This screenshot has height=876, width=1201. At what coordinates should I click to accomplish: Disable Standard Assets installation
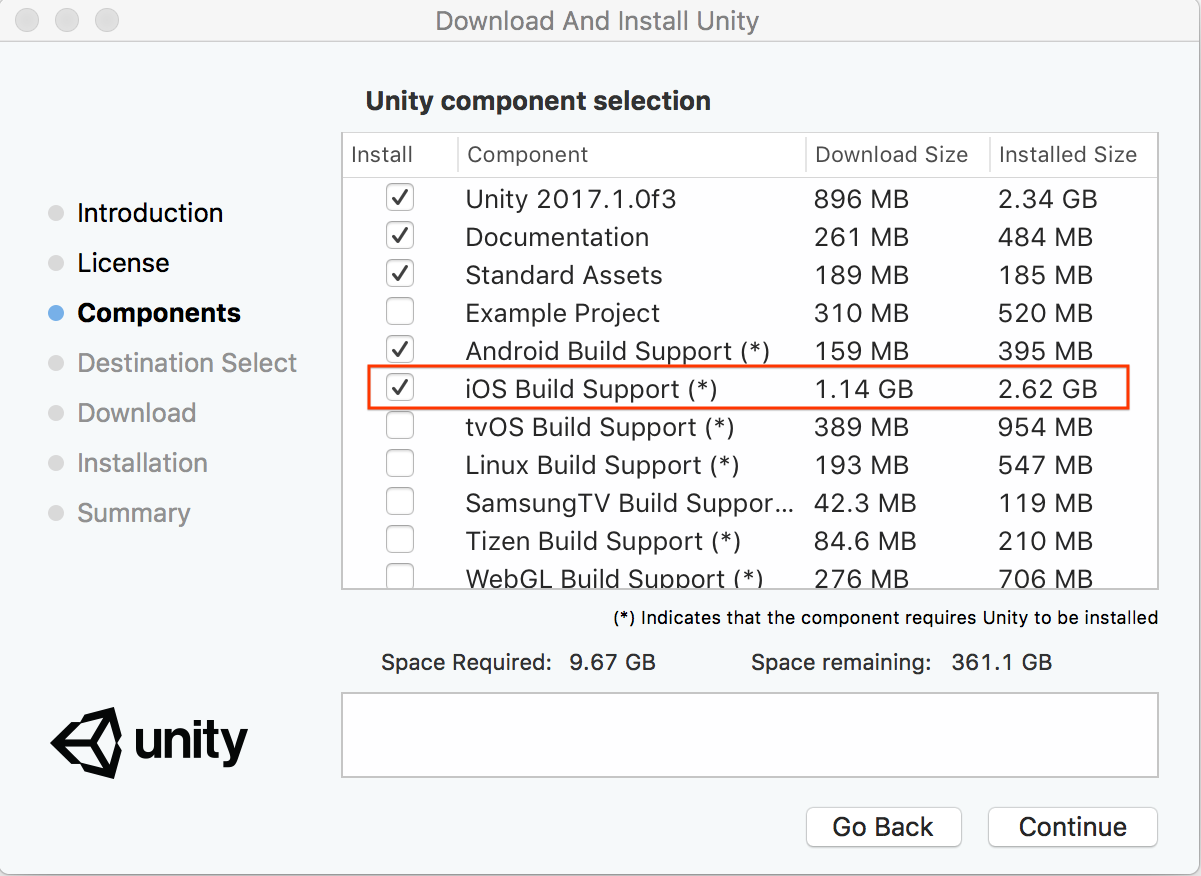[400, 274]
